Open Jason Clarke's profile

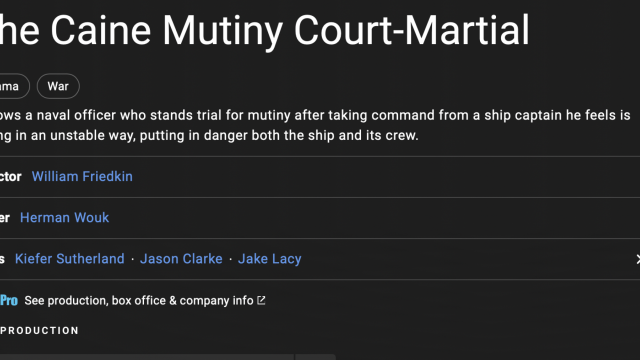coord(181,259)
